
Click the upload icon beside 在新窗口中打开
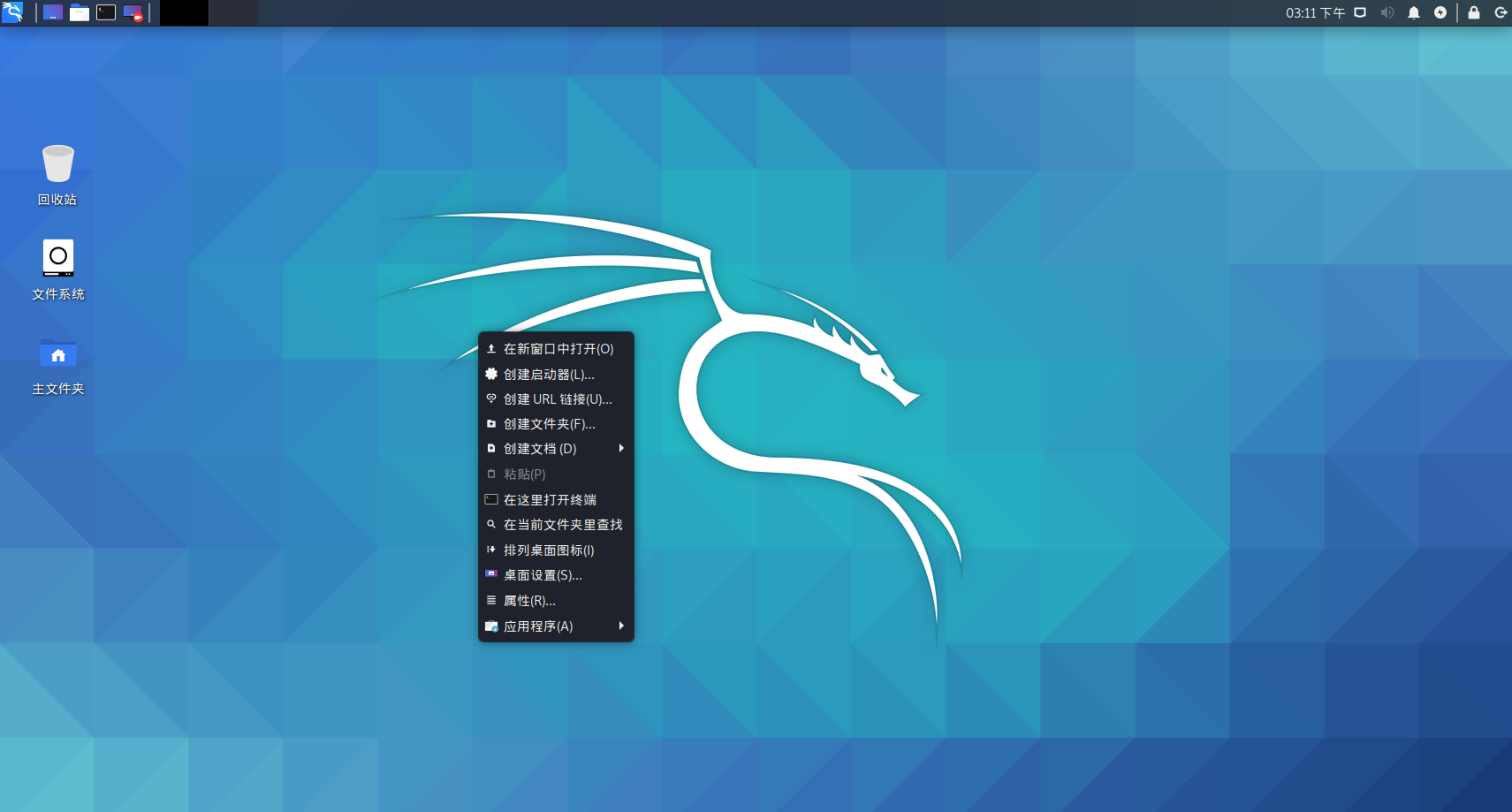click(x=491, y=349)
